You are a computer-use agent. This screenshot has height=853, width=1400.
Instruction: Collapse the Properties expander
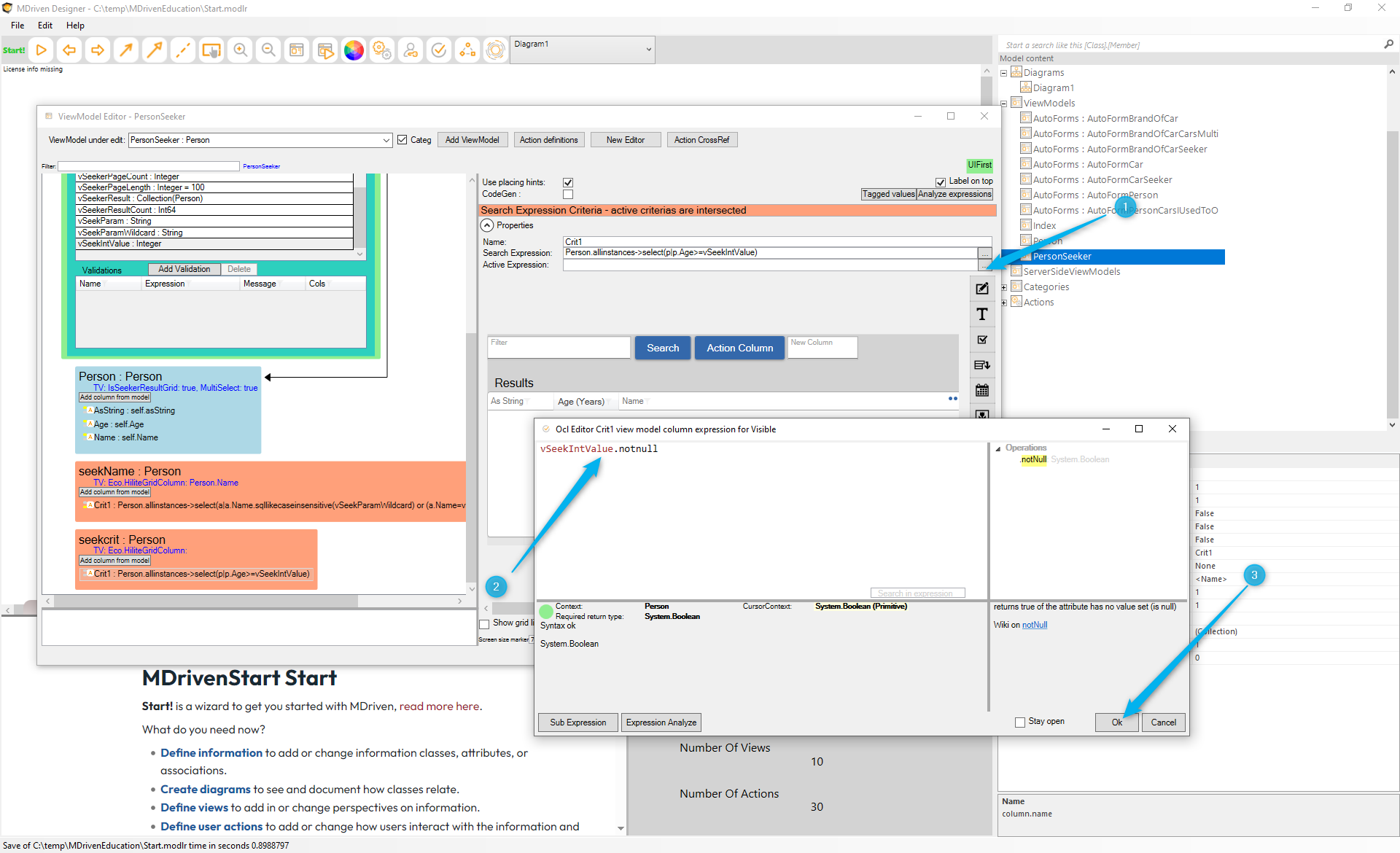point(487,225)
